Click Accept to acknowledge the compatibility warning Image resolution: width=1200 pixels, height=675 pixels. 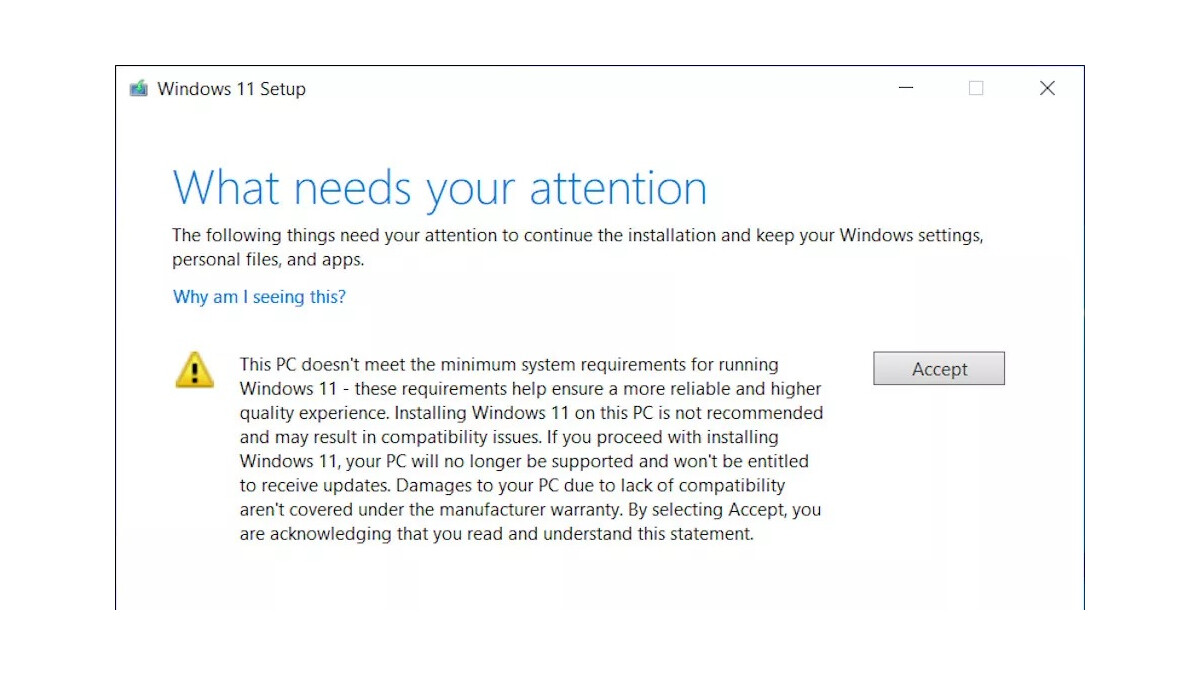(938, 368)
